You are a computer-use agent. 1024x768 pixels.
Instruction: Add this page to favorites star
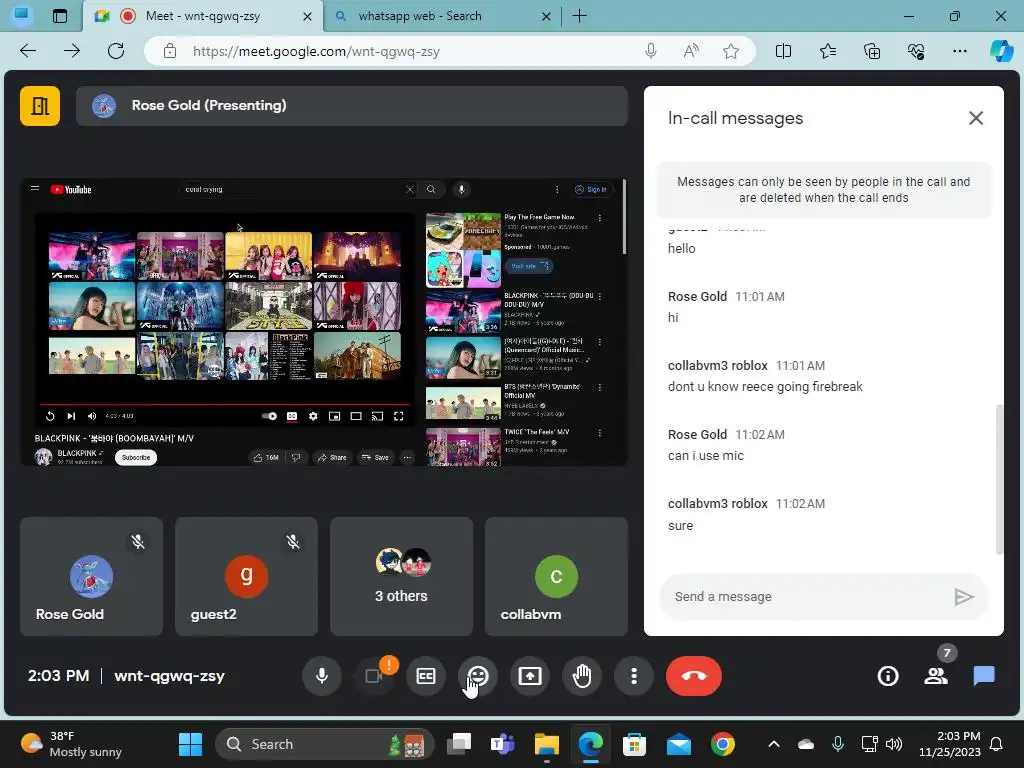tap(731, 51)
